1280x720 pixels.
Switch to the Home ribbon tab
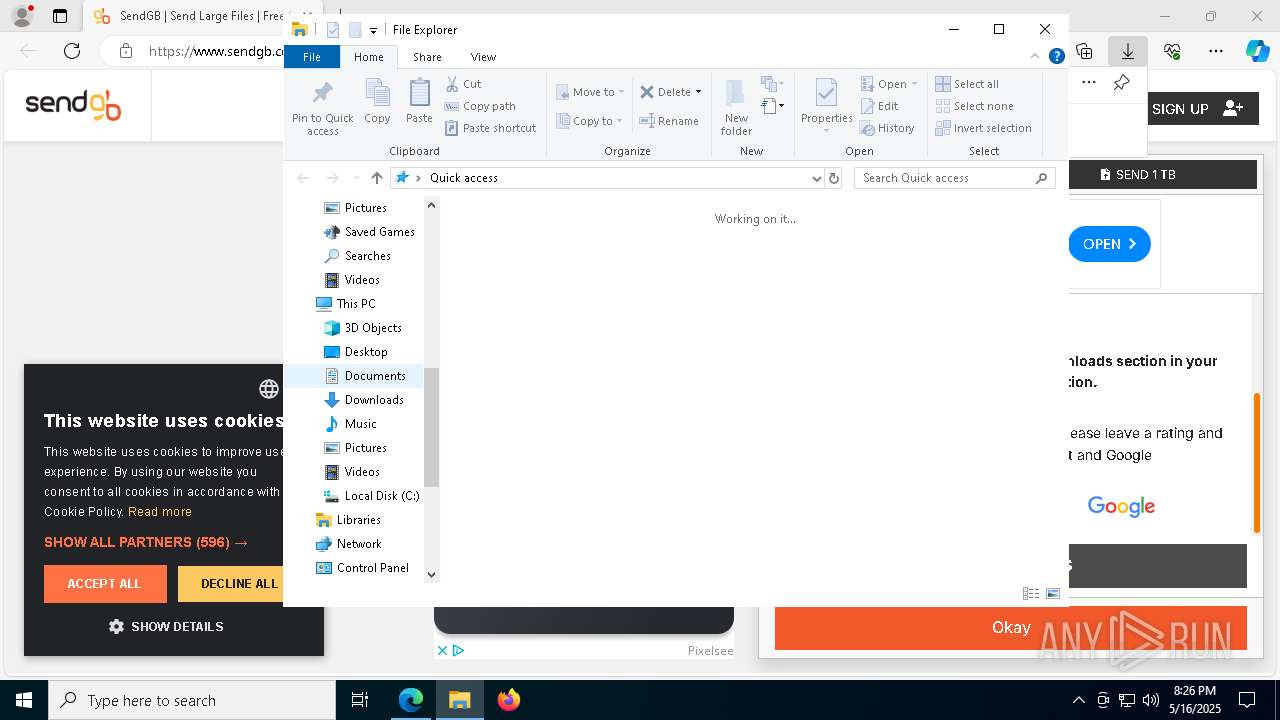coord(368,57)
